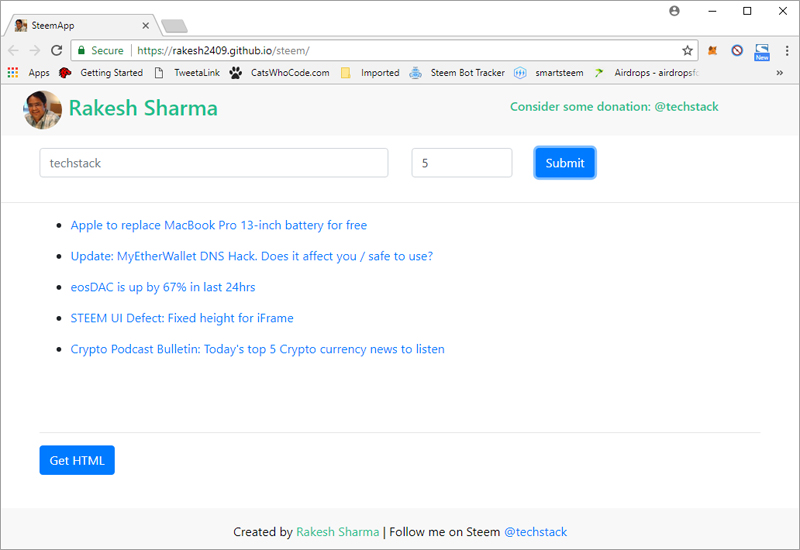Open the TweetaLink bookmark
This screenshot has height=550, width=800.
click(x=187, y=72)
